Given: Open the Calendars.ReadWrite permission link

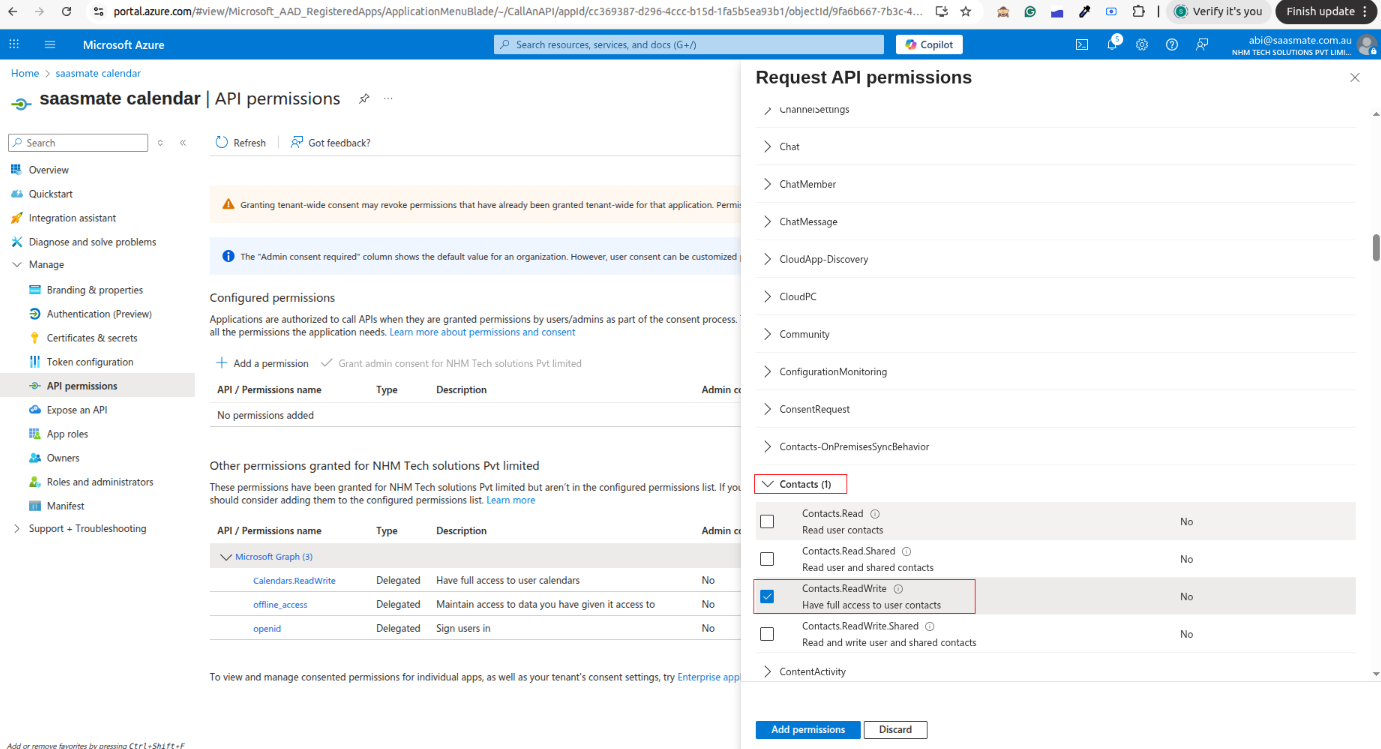Looking at the screenshot, I should coord(294,581).
